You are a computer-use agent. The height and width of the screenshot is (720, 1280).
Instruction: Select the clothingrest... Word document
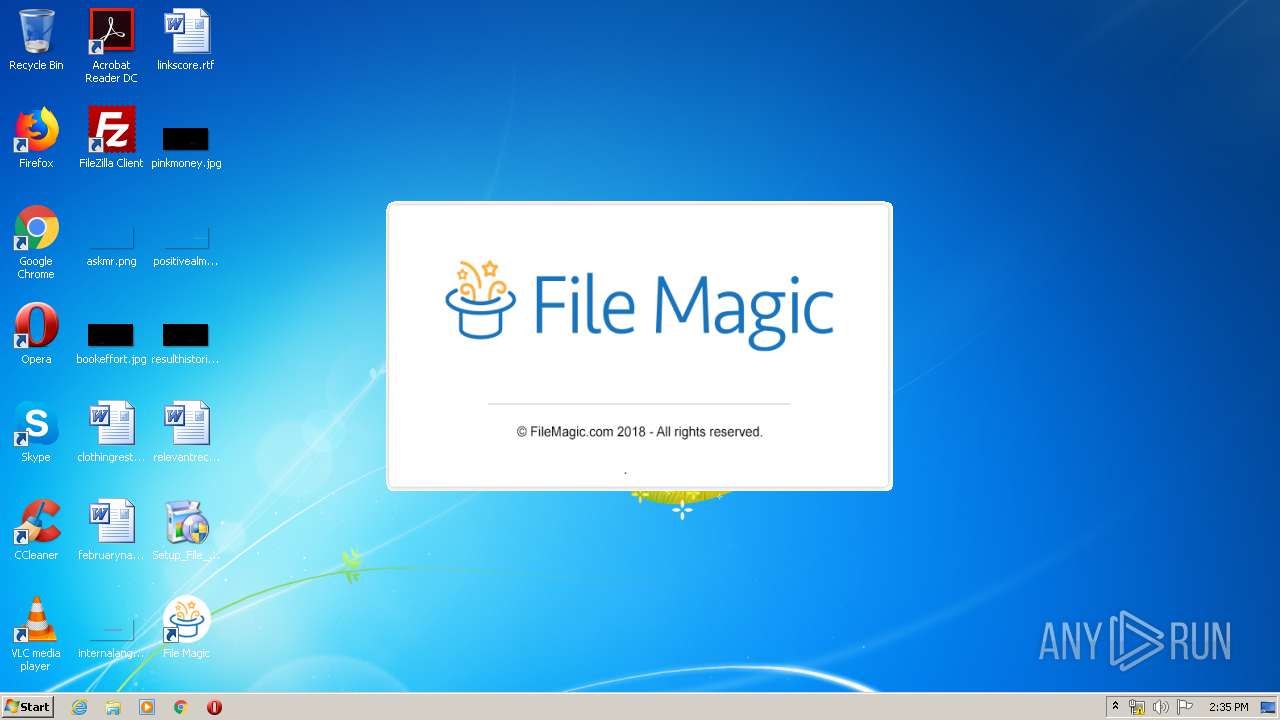111,431
